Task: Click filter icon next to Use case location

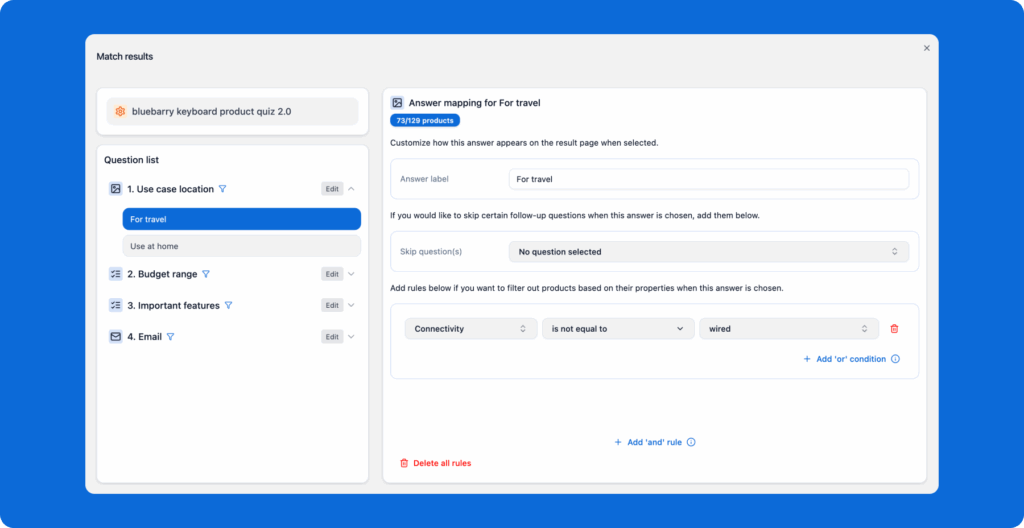Action: pos(223,189)
